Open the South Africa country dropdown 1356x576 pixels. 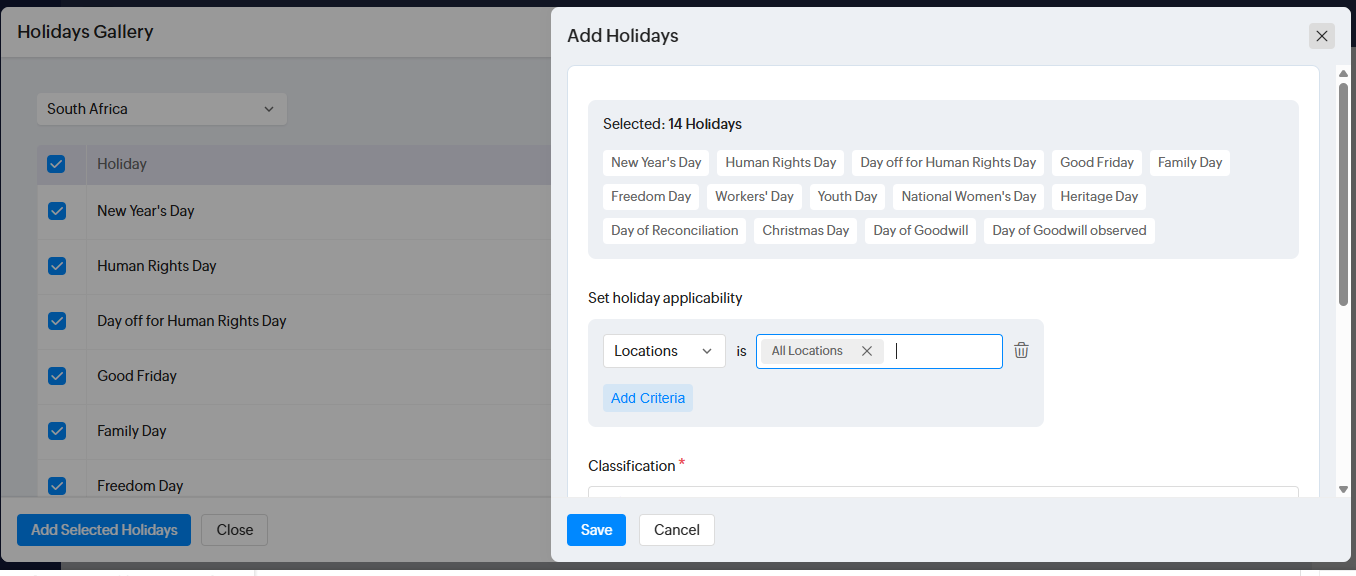click(161, 109)
